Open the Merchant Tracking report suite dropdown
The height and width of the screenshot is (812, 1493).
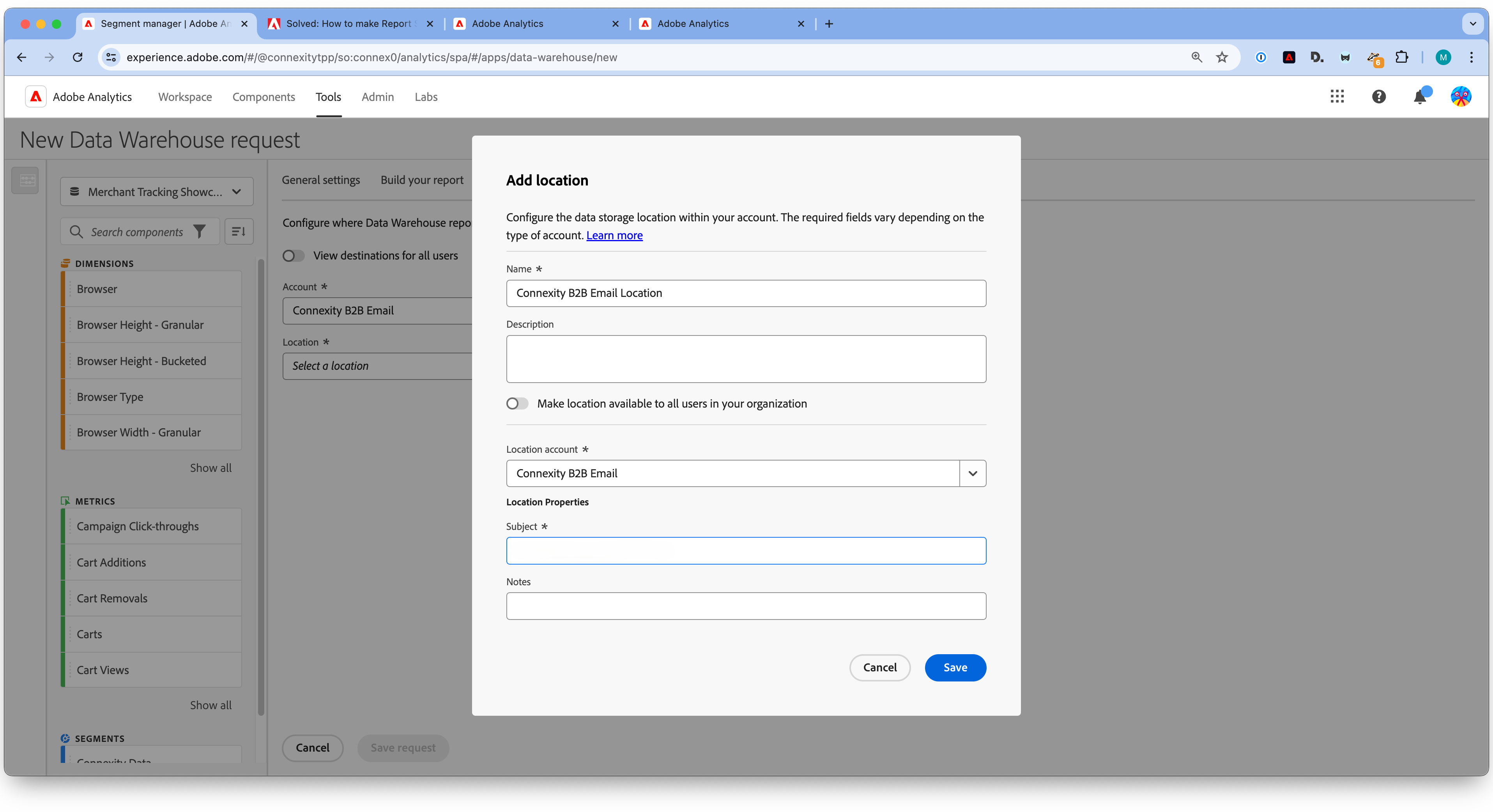[156, 192]
